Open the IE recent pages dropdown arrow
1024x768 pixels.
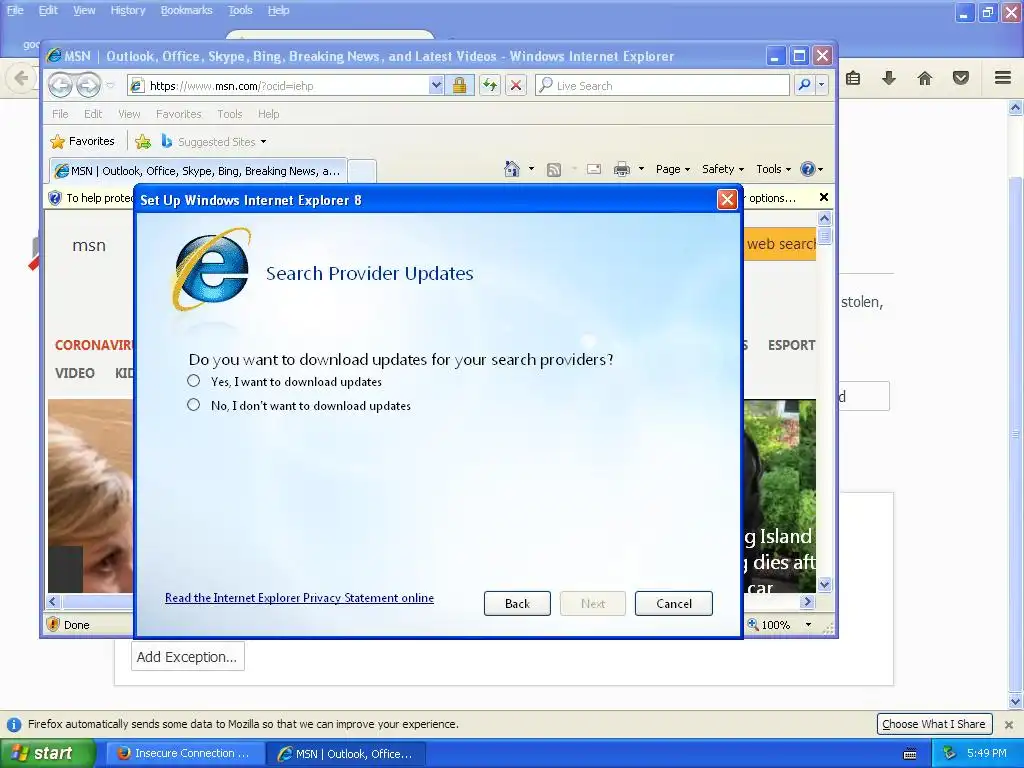[110, 86]
